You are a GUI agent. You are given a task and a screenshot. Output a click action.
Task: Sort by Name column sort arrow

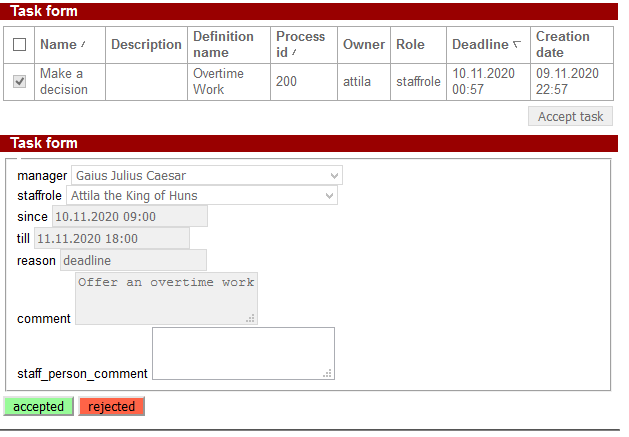[83, 45]
